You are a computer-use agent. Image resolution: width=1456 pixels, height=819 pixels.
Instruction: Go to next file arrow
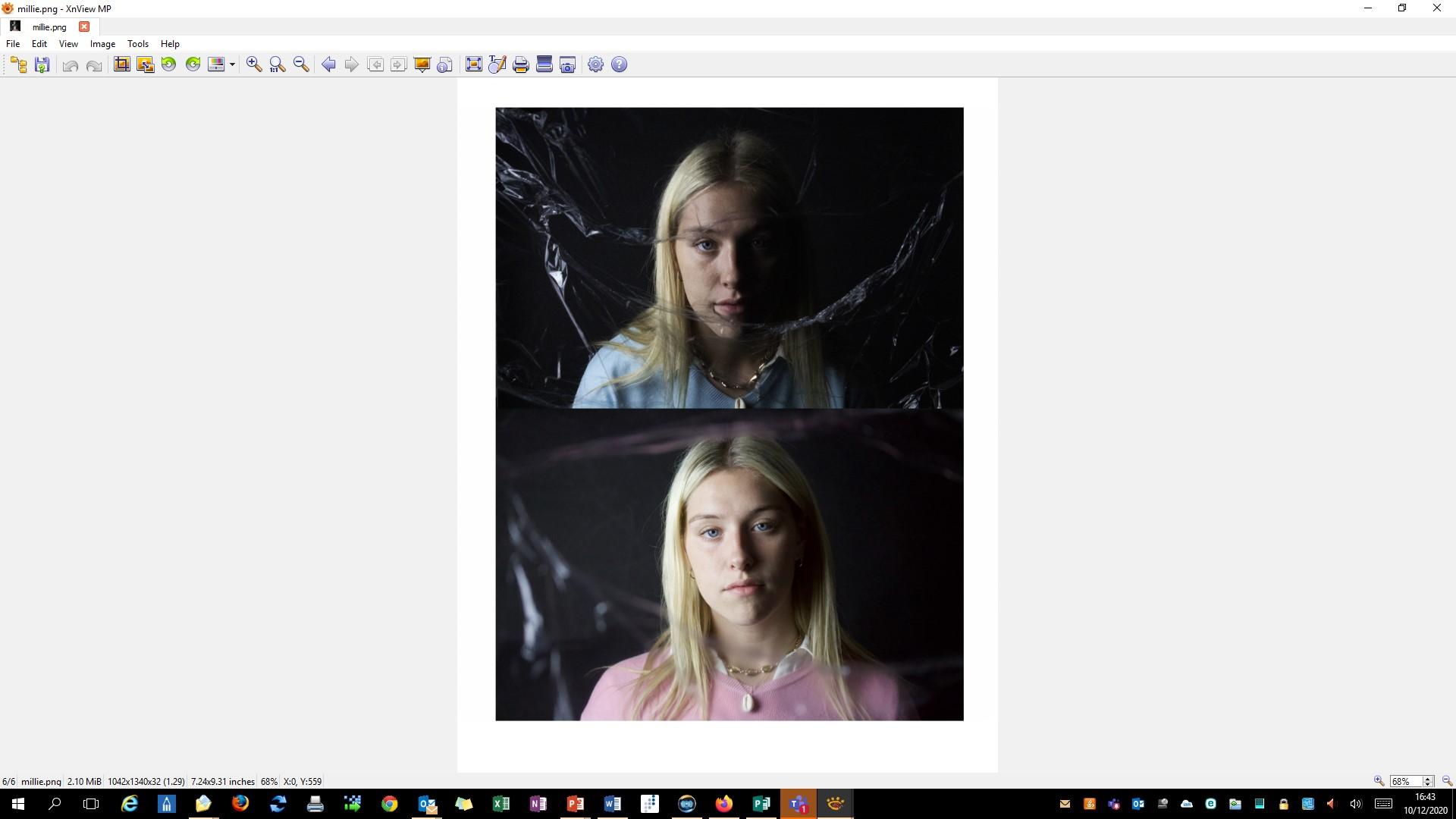click(351, 64)
